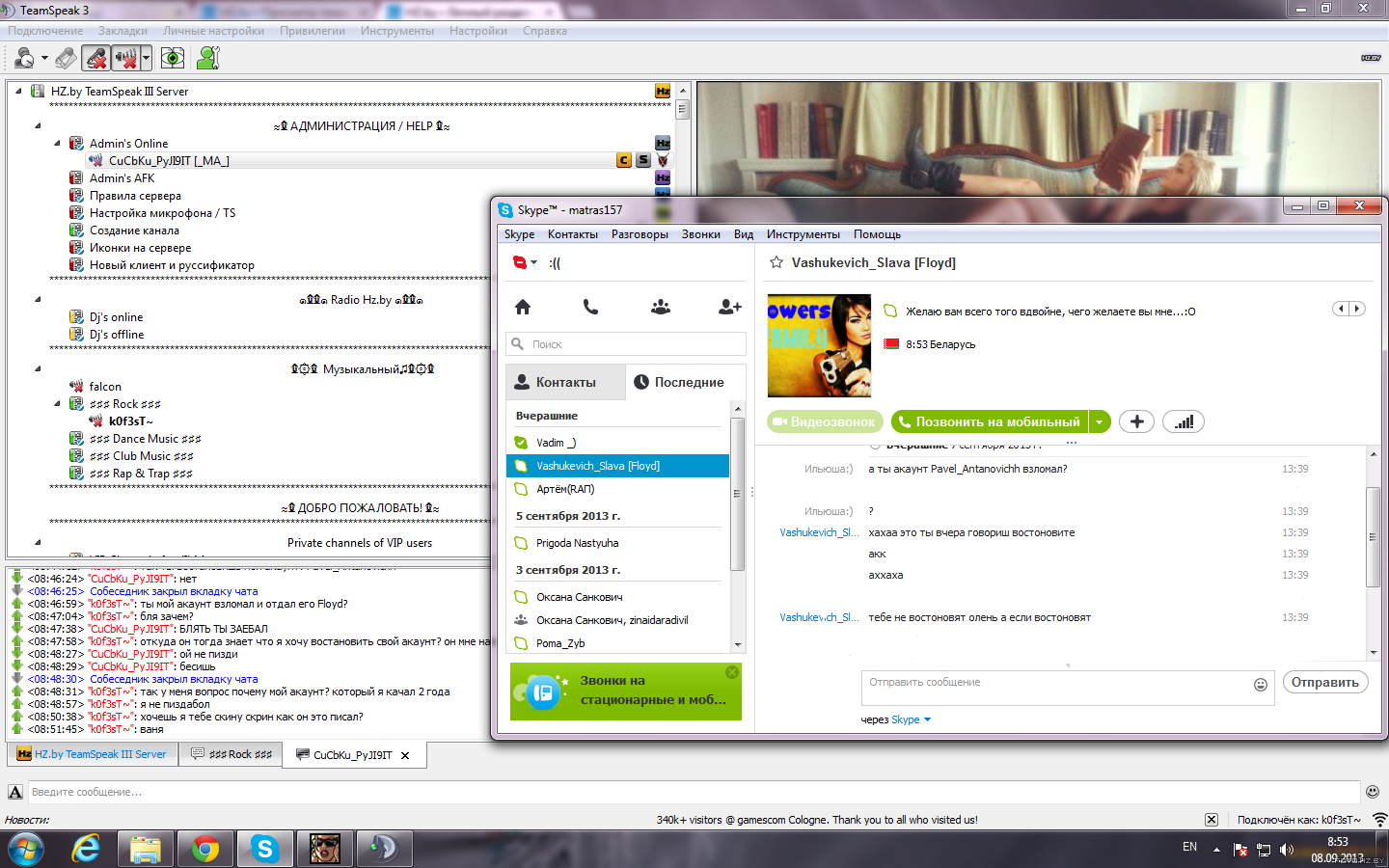Image resolution: width=1389 pixels, height=868 pixels.
Task: Click the Hz icon on server row
Action: pos(663,91)
